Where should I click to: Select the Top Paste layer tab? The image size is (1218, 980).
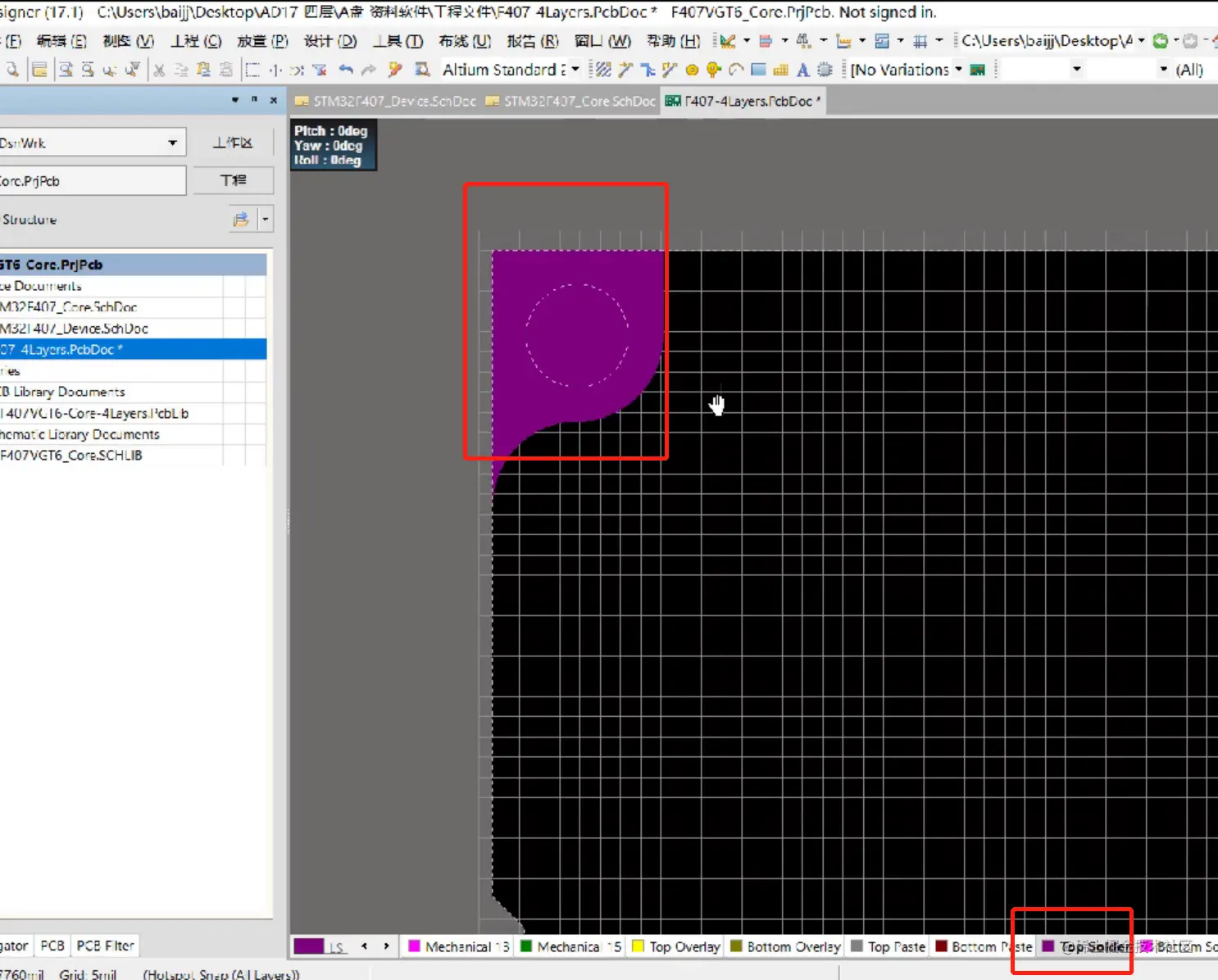(888, 946)
